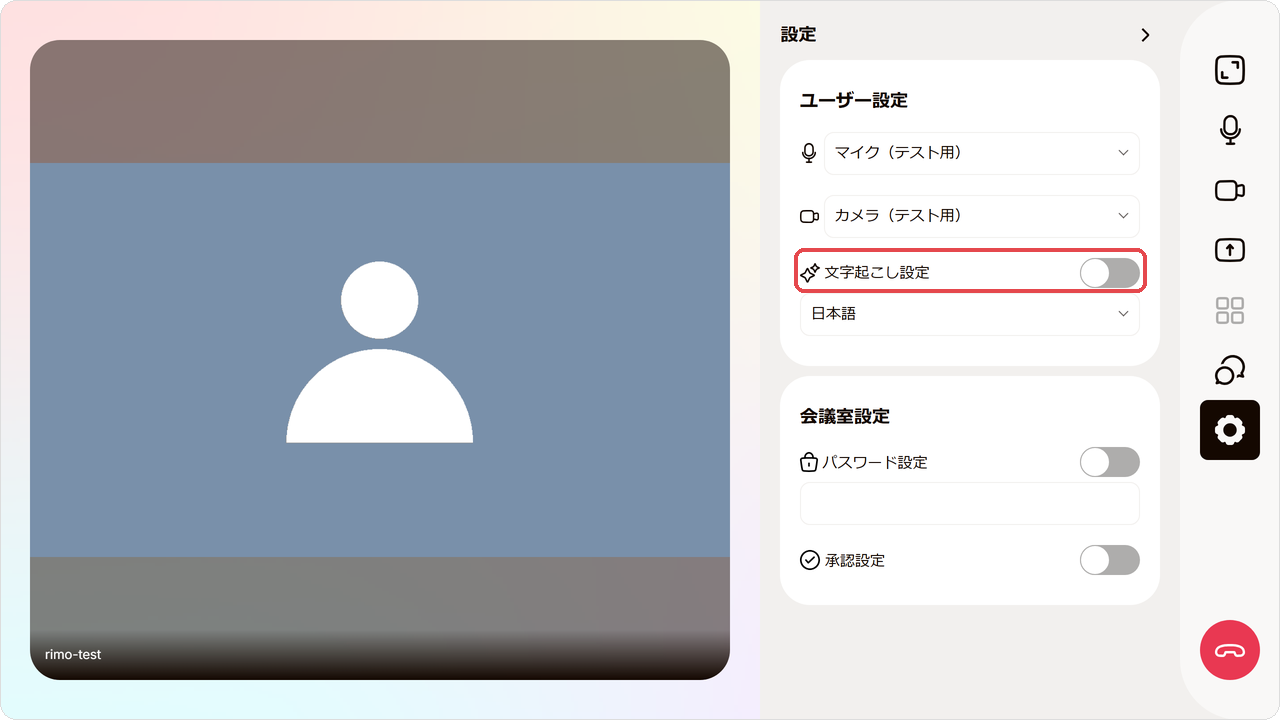Open the 日本語 language dropdown
The height and width of the screenshot is (720, 1280).
pos(970,314)
